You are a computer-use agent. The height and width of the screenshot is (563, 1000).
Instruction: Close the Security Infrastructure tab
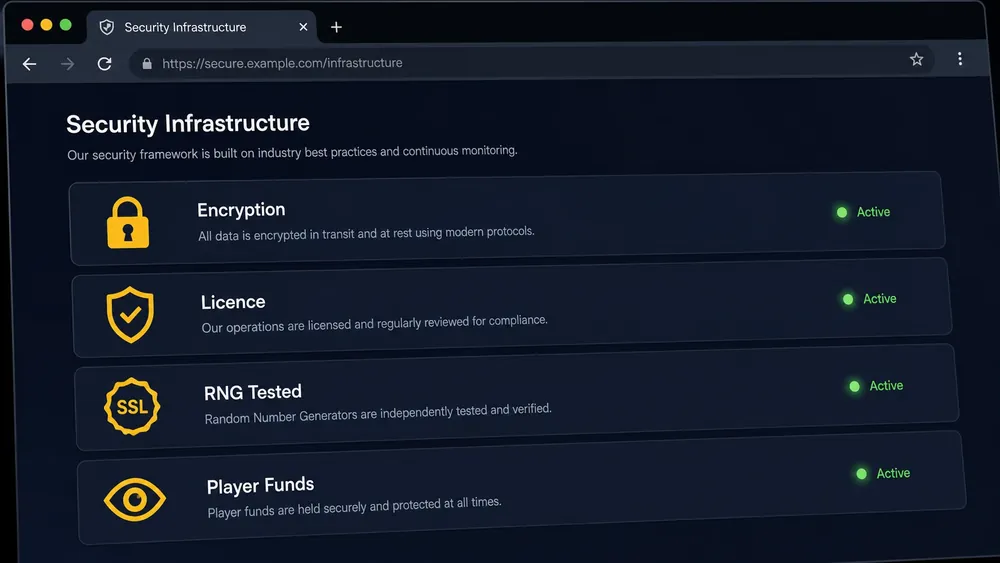coord(303,27)
